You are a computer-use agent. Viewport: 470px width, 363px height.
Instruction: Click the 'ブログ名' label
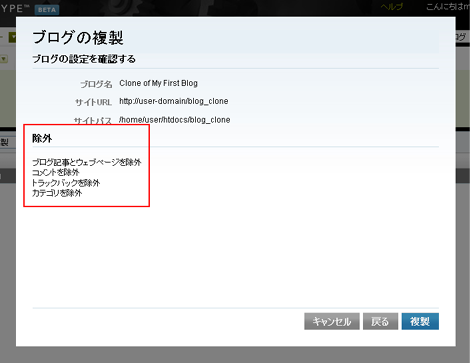pos(96,84)
